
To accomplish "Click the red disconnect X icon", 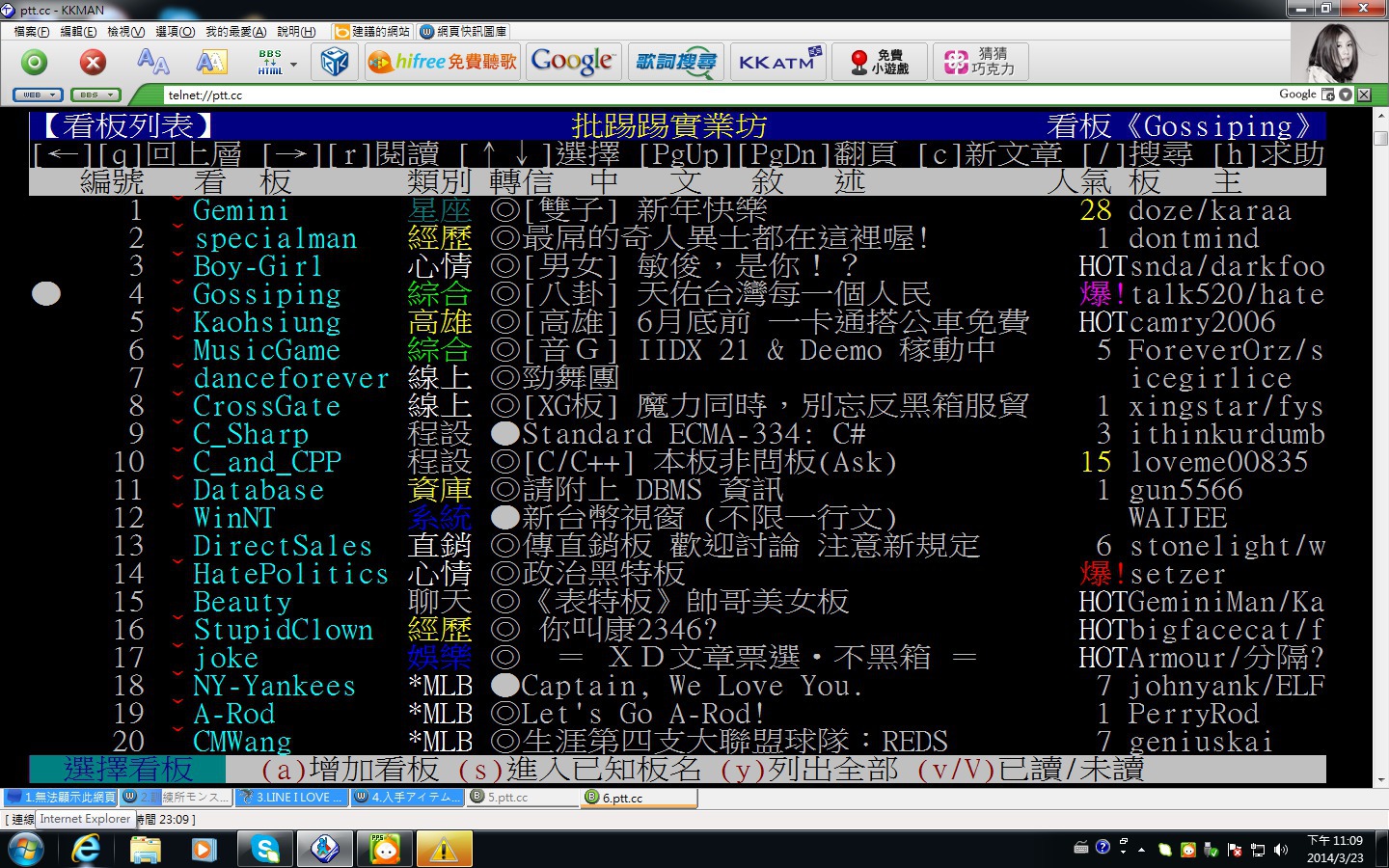I will tap(93, 63).
